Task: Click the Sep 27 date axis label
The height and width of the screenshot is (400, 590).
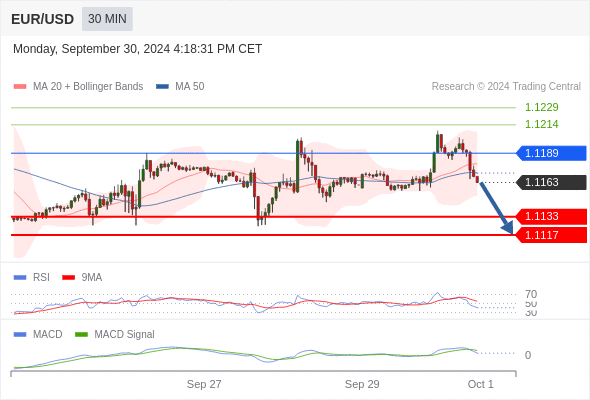Action: coord(204,384)
